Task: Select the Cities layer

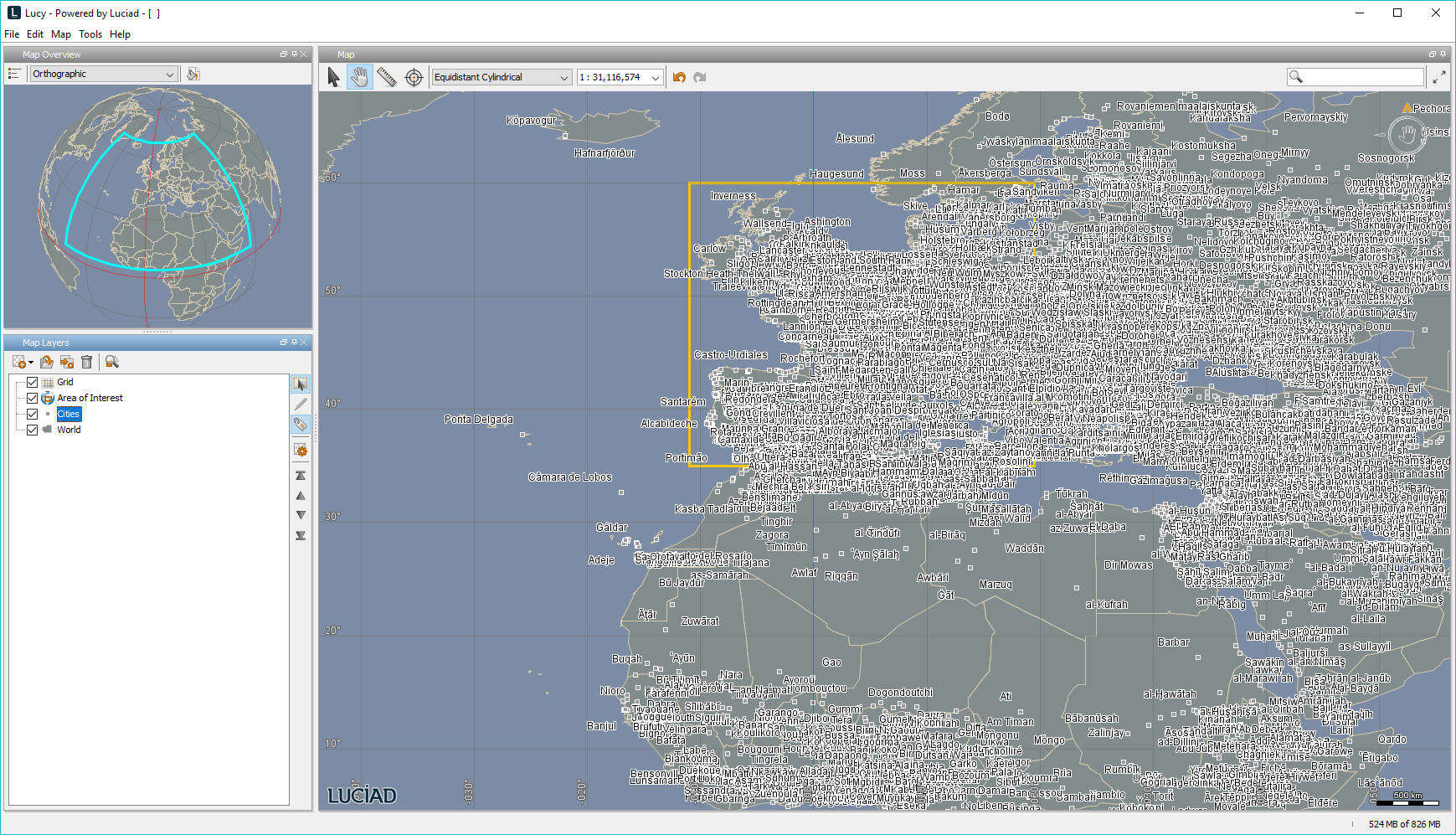Action: 69,414
